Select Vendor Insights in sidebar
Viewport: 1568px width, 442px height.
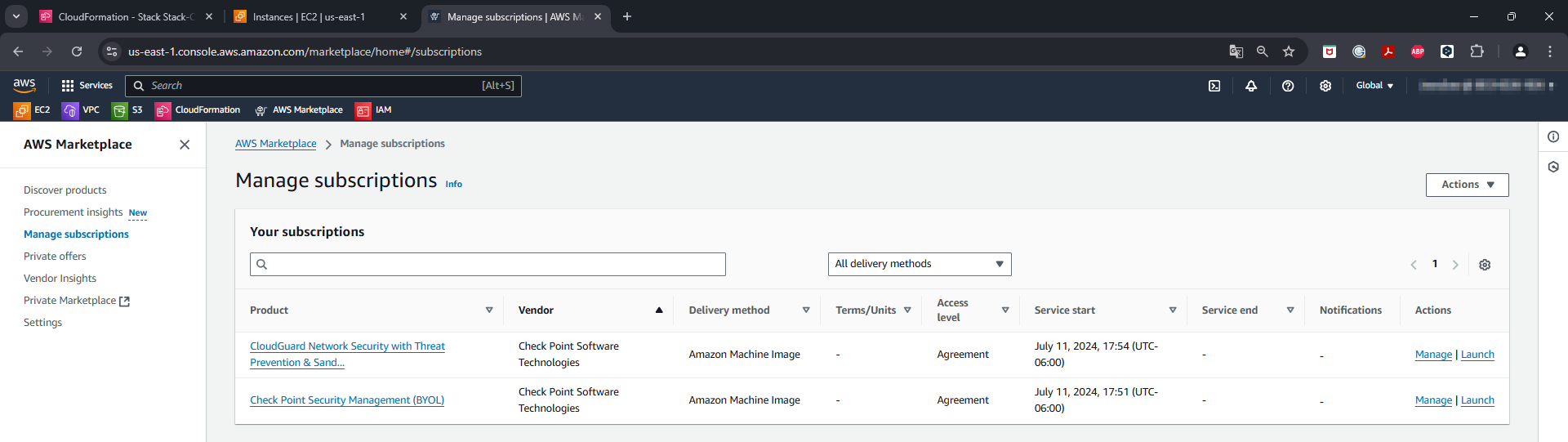[x=60, y=279]
